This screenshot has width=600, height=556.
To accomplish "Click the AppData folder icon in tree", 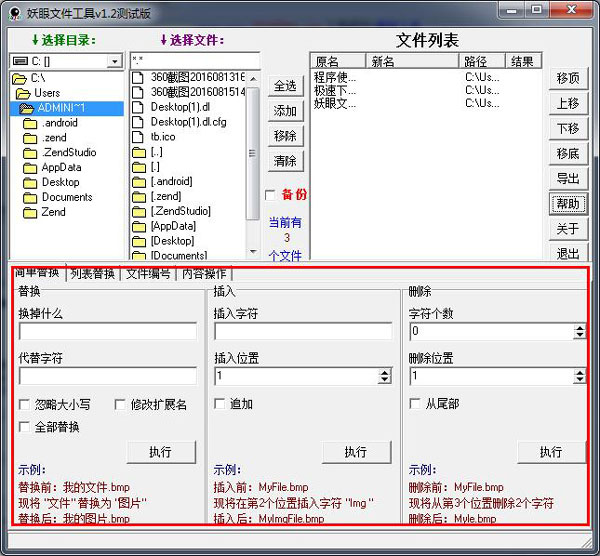I will point(30,168).
